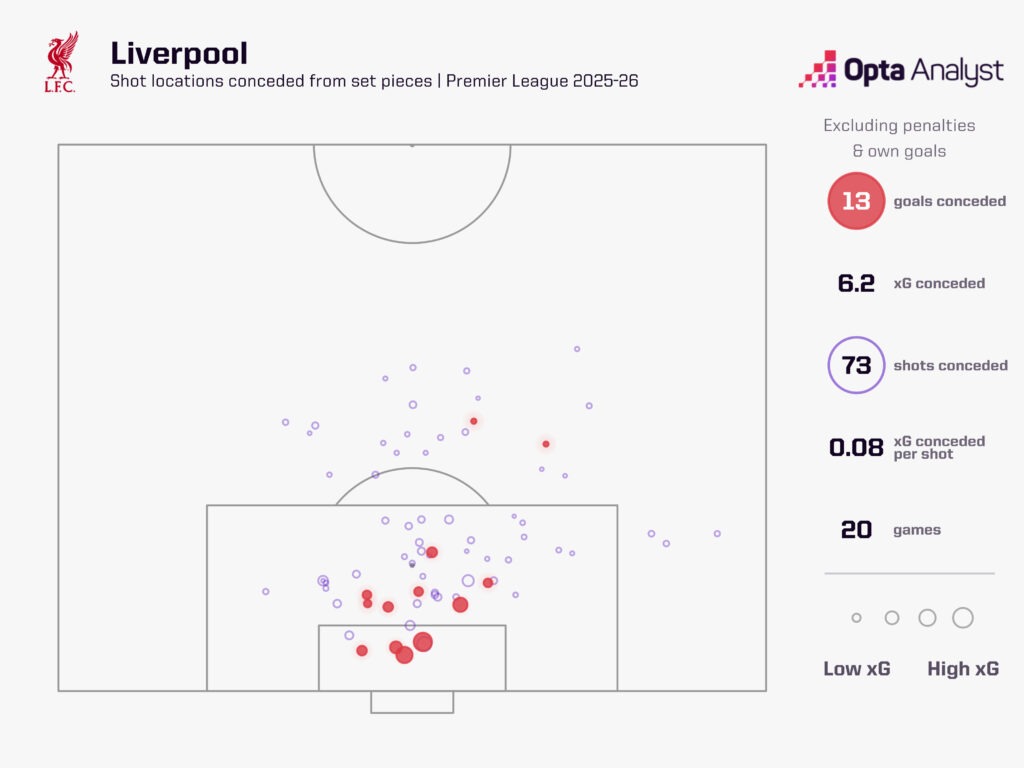
Task: Click the "Excluding penalties & own goals" note
Action: 898,139
